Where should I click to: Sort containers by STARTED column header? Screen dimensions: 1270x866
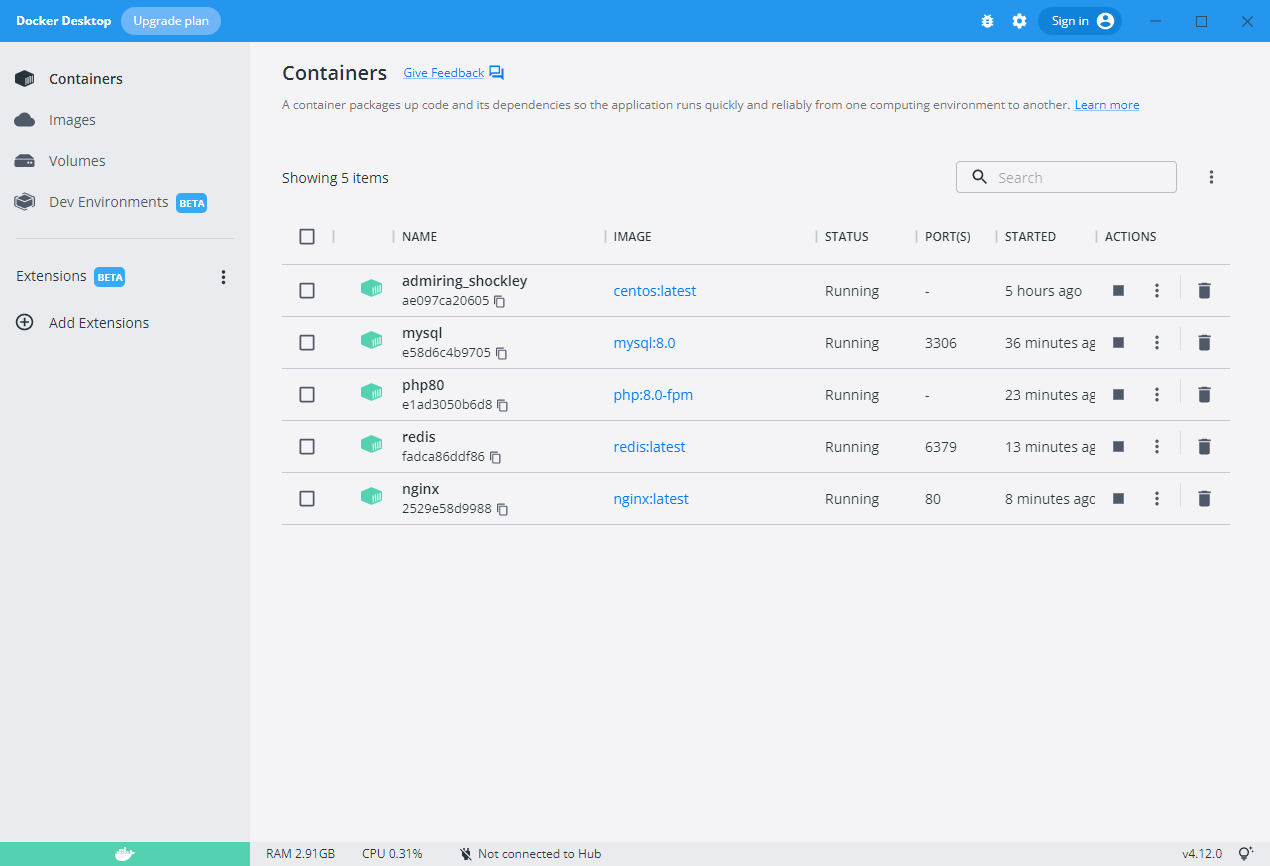coord(1031,237)
